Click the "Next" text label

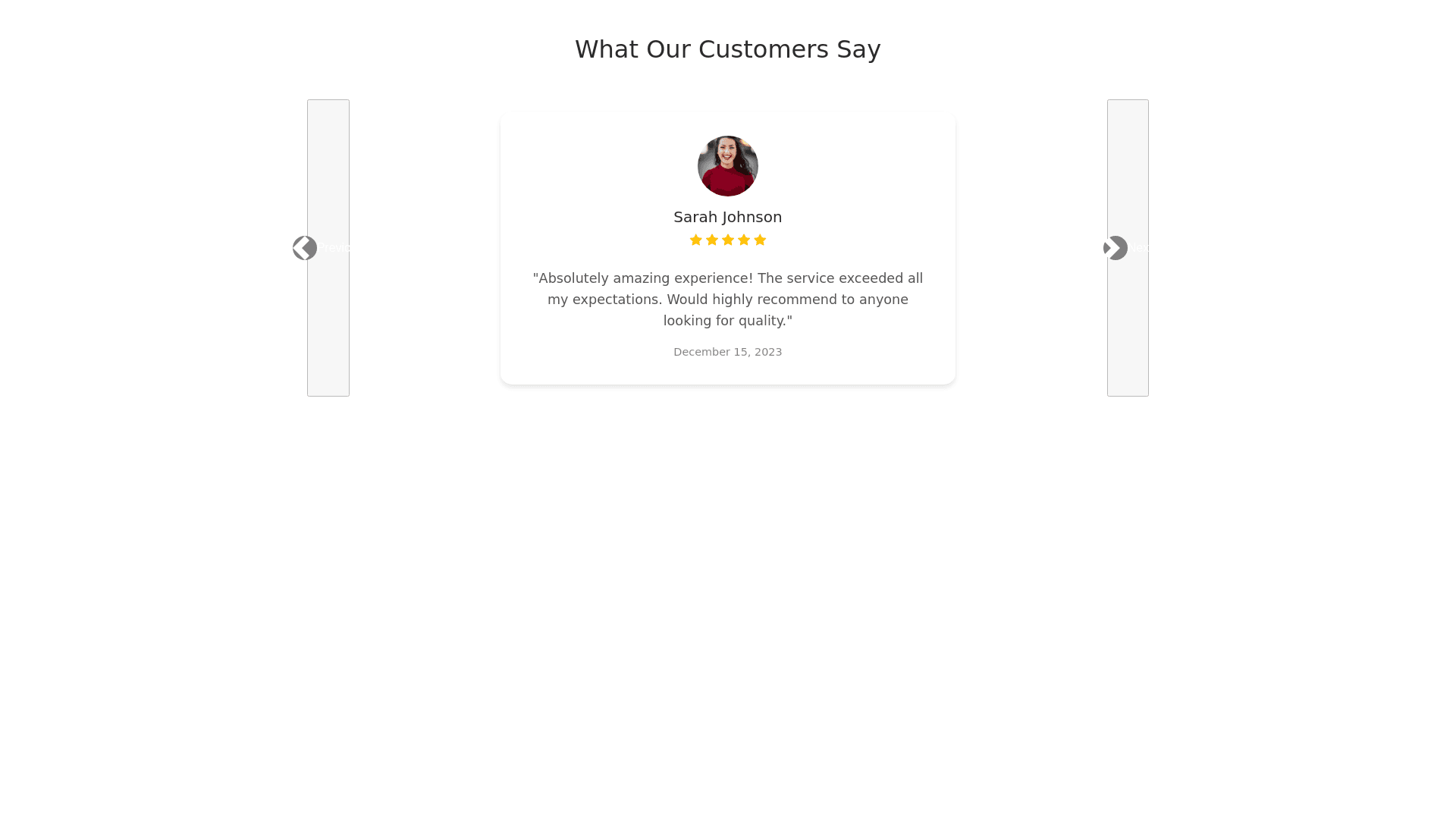pos(1139,248)
